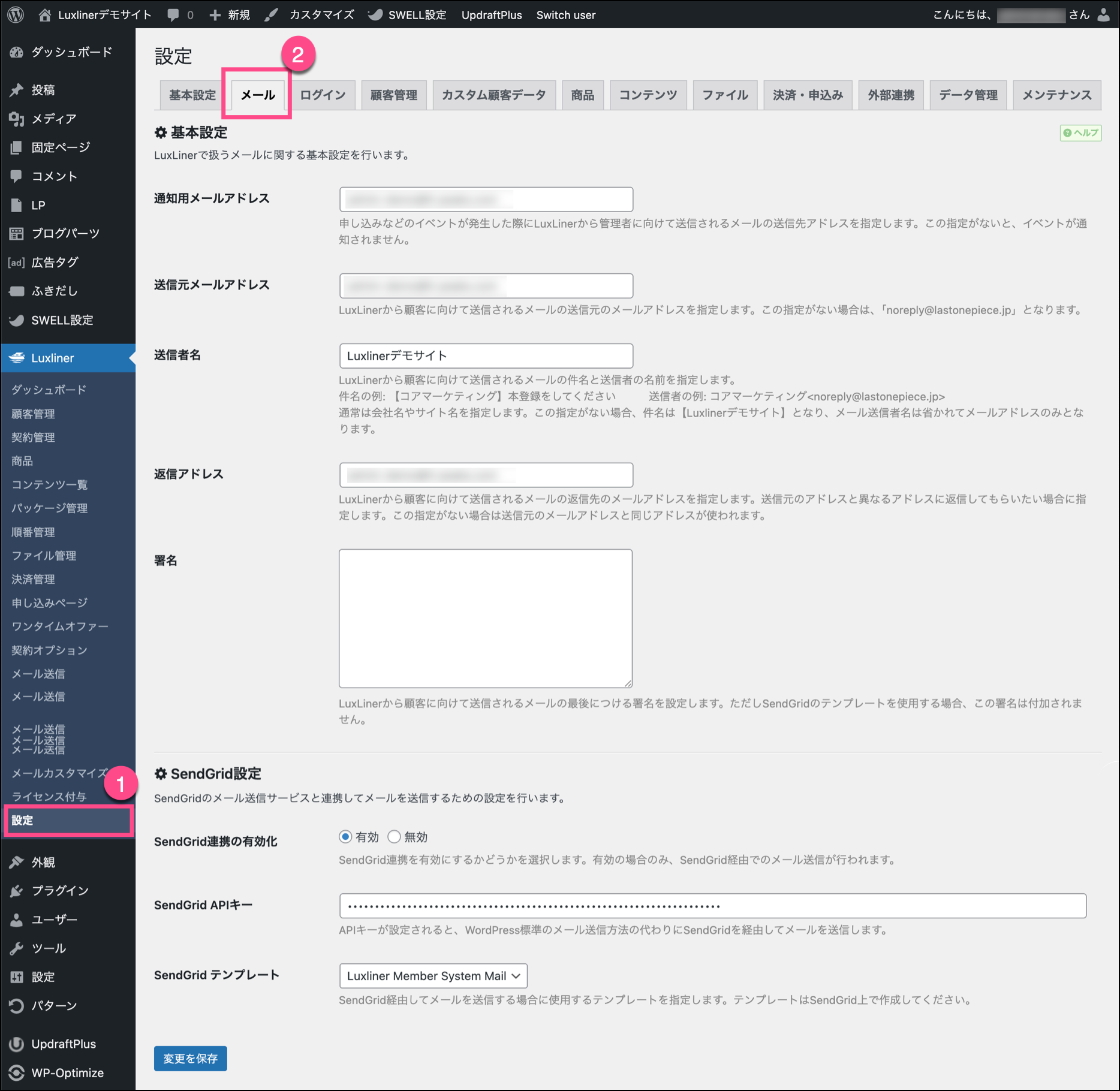
Task: Click the メディア icon in sidebar
Action: [17, 119]
